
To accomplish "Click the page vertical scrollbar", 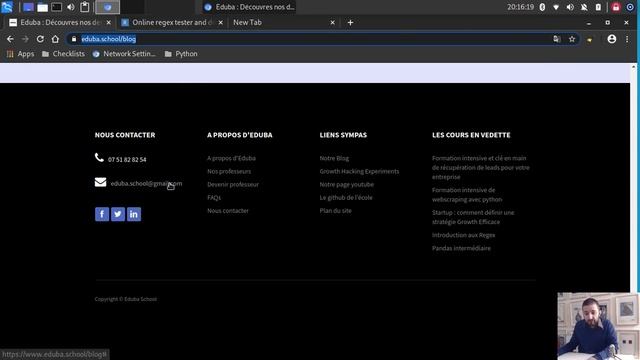I will [633, 178].
